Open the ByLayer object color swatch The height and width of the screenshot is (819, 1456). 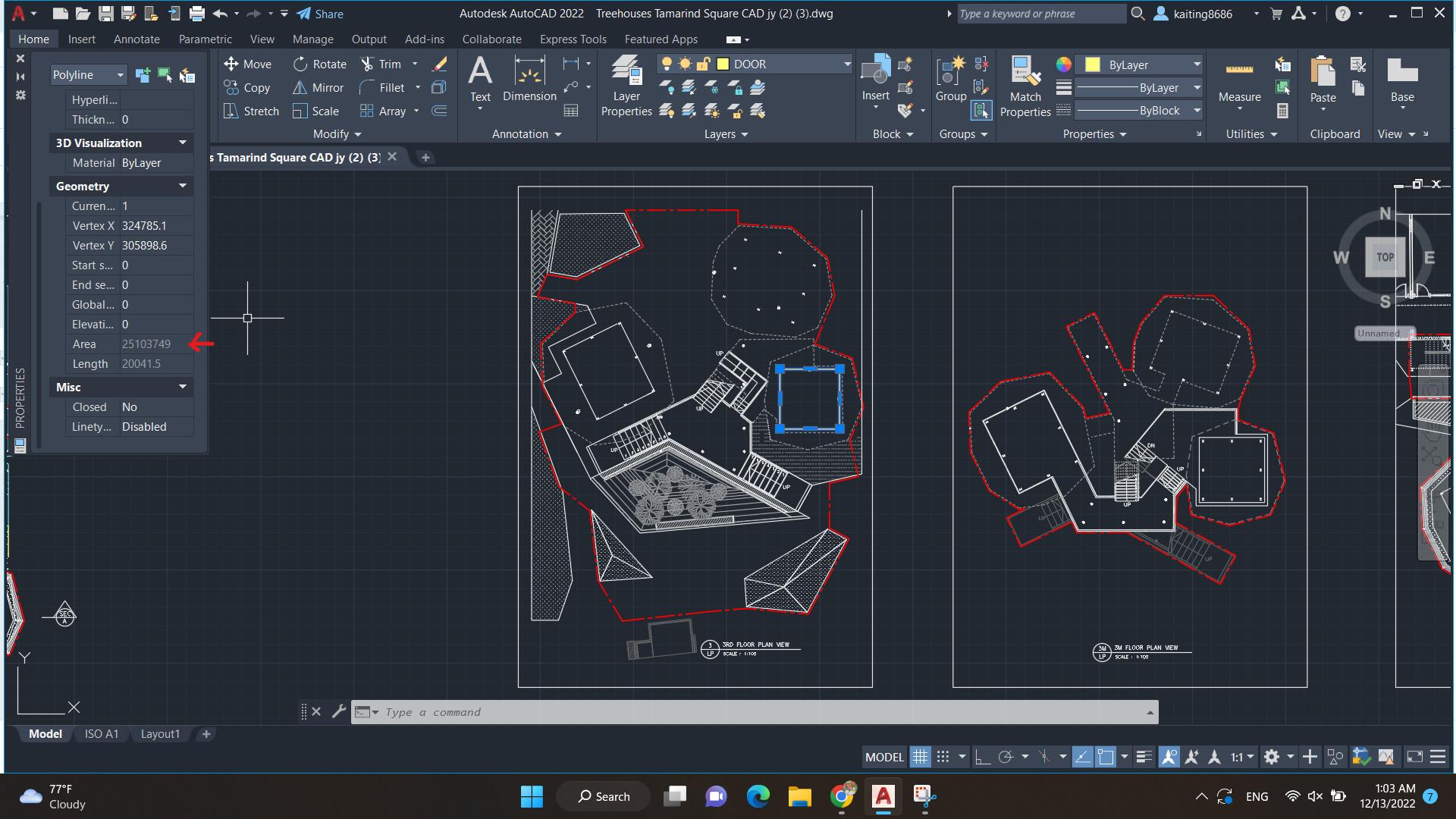coord(1092,64)
